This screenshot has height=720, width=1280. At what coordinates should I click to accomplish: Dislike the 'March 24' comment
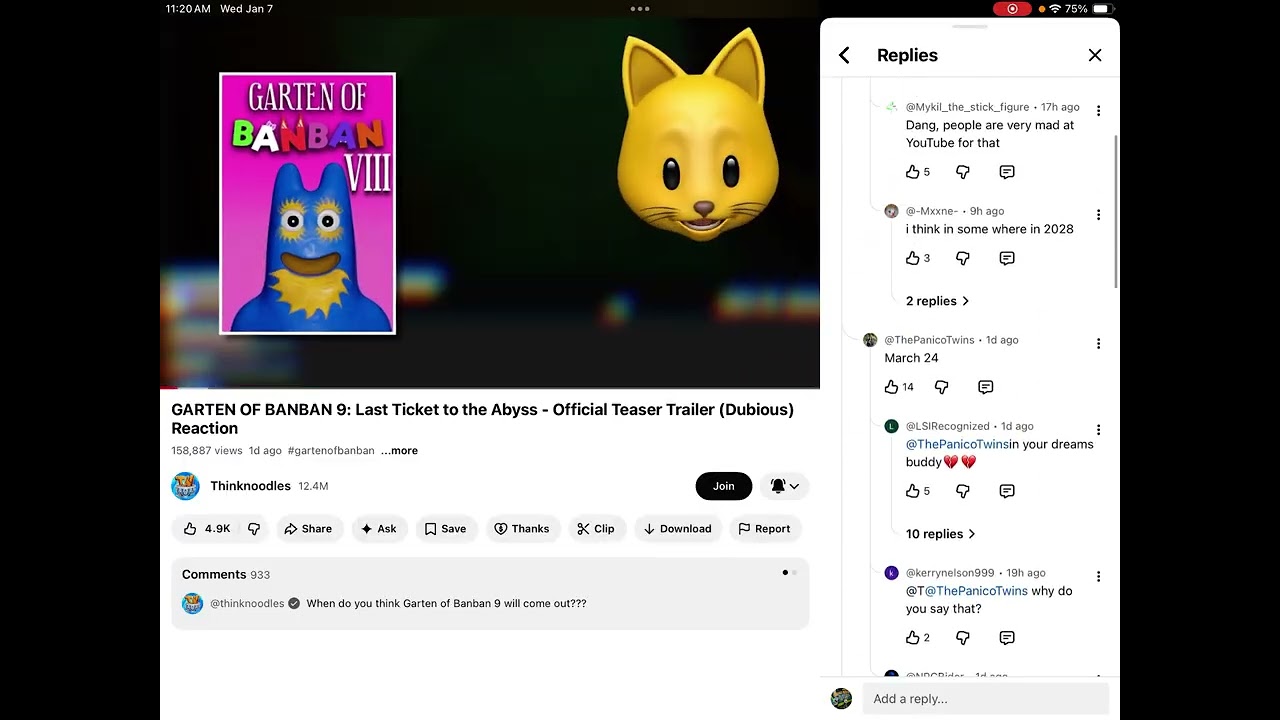(x=941, y=387)
